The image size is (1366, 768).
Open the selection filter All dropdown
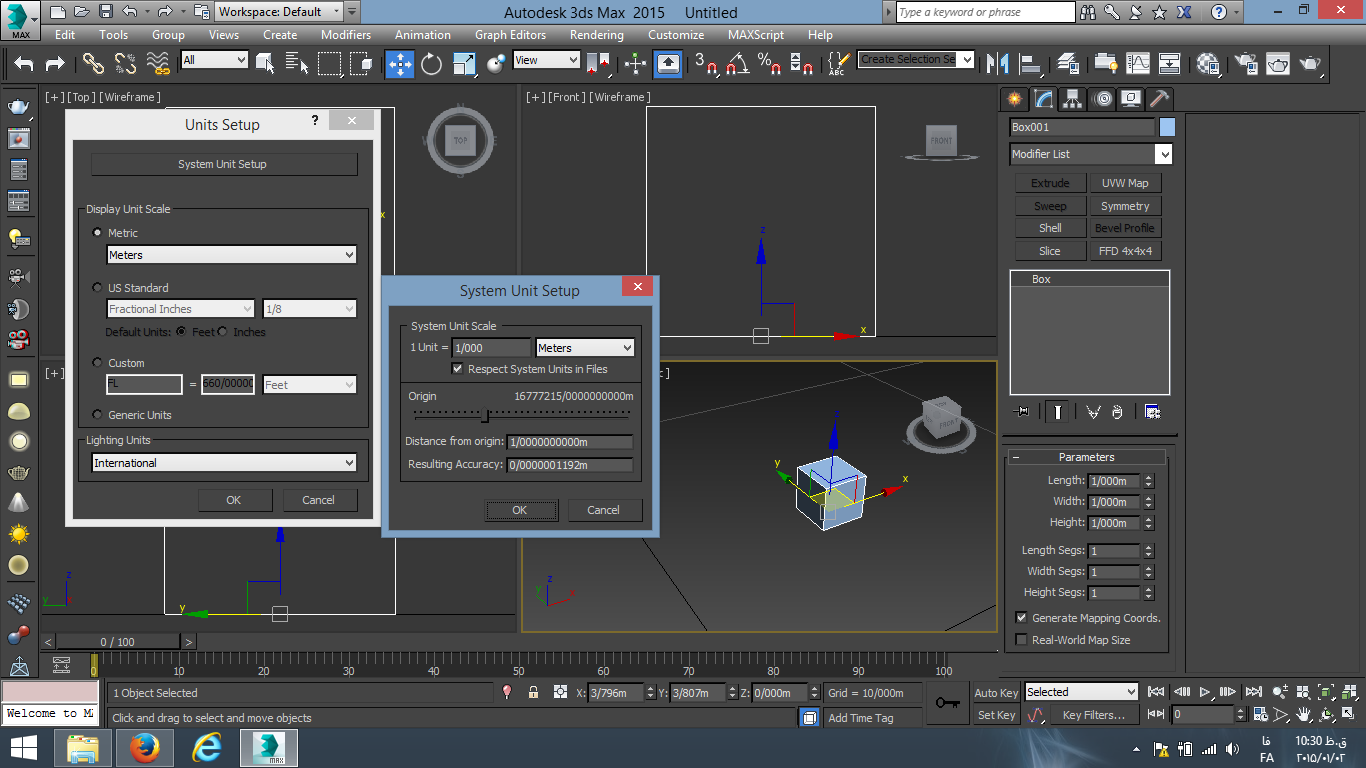click(x=214, y=60)
